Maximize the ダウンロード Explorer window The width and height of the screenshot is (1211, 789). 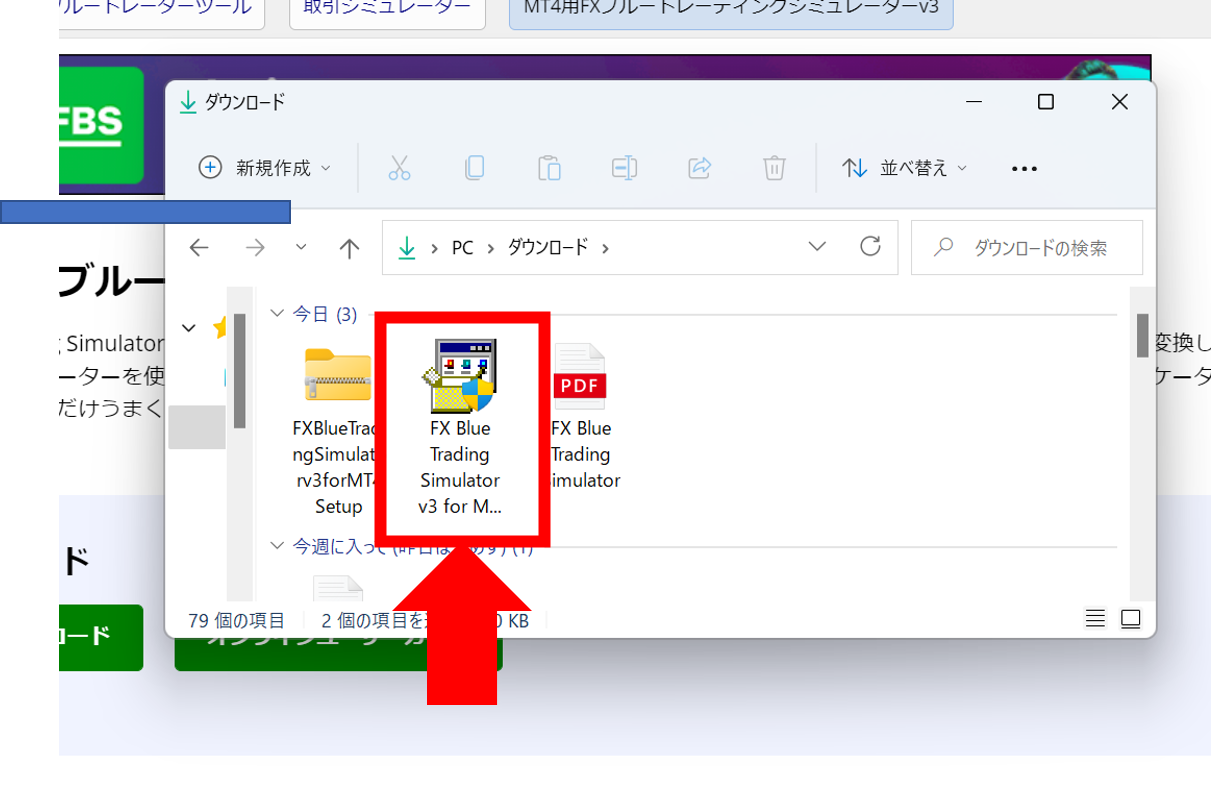1045,102
